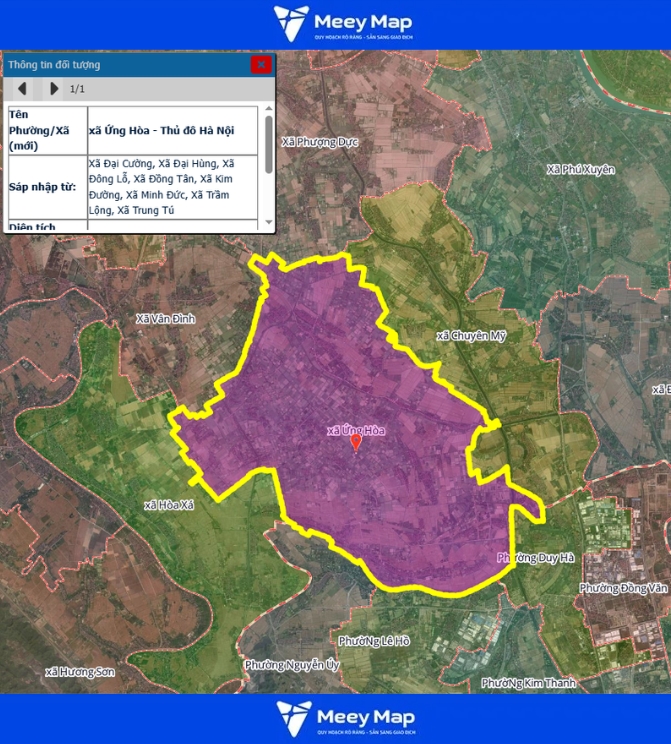Select the Phường Lê Hồ area
This screenshot has height=744, width=671.
coord(374,641)
